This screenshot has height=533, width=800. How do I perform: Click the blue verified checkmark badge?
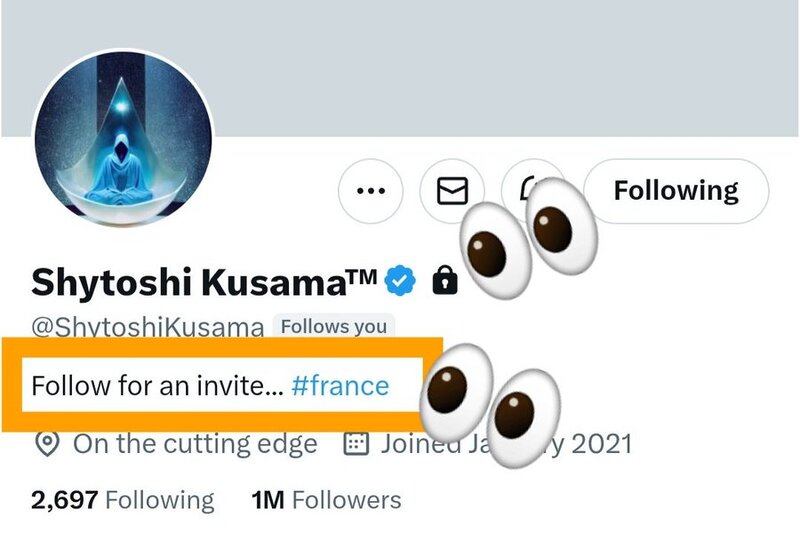402,283
